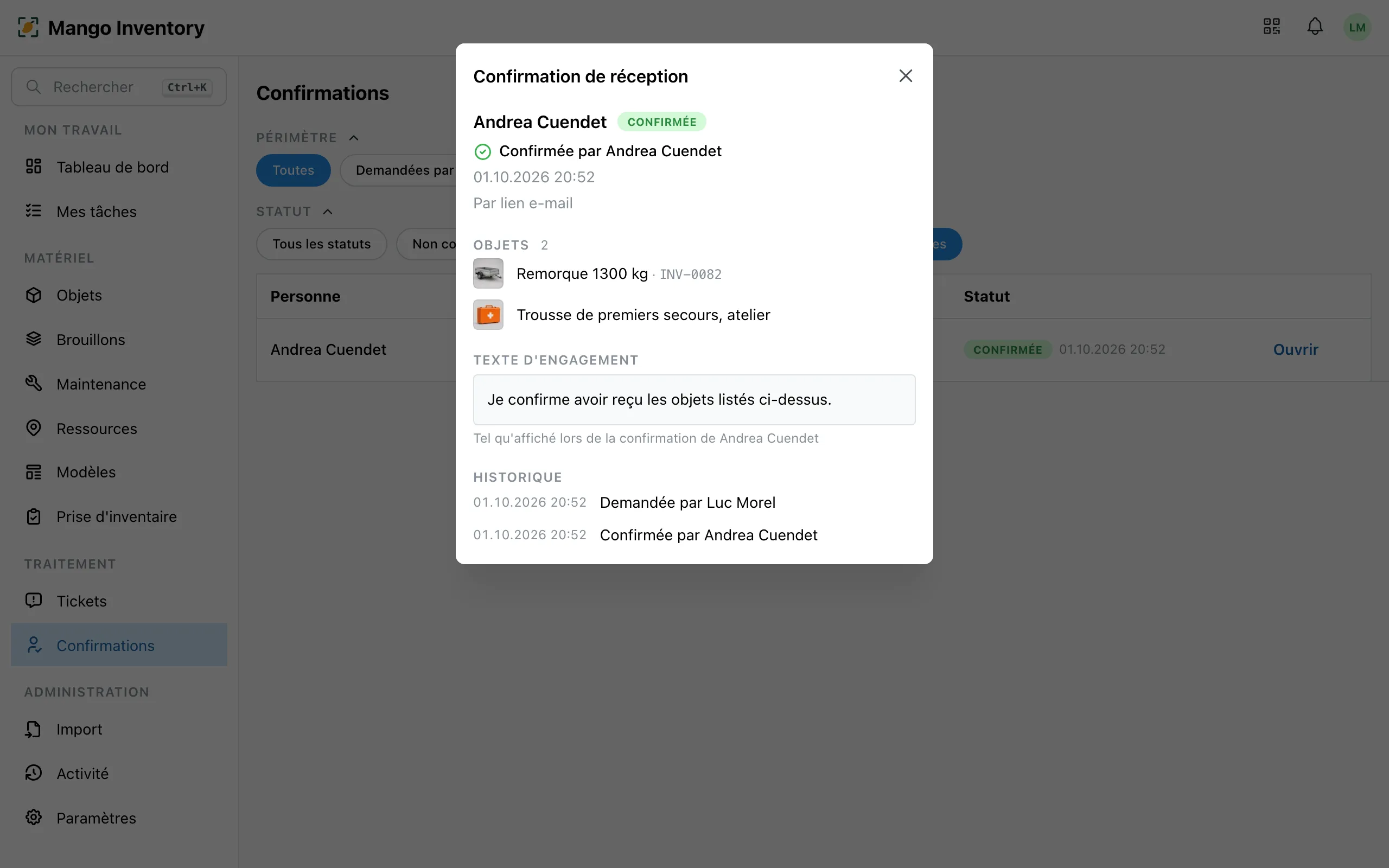
Task: Click the Remorque 1300 kg thumbnail
Action: (x=488, y=273)
